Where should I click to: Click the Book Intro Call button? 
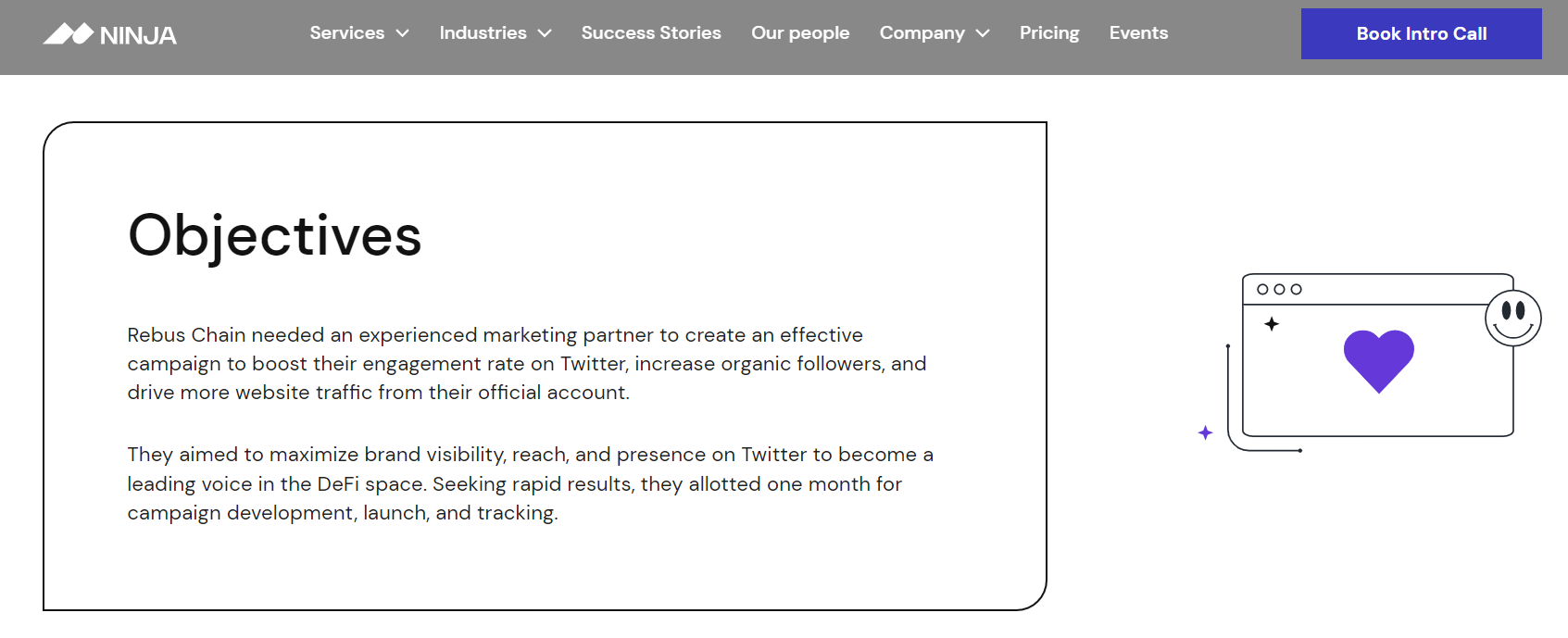point(1421,33)
